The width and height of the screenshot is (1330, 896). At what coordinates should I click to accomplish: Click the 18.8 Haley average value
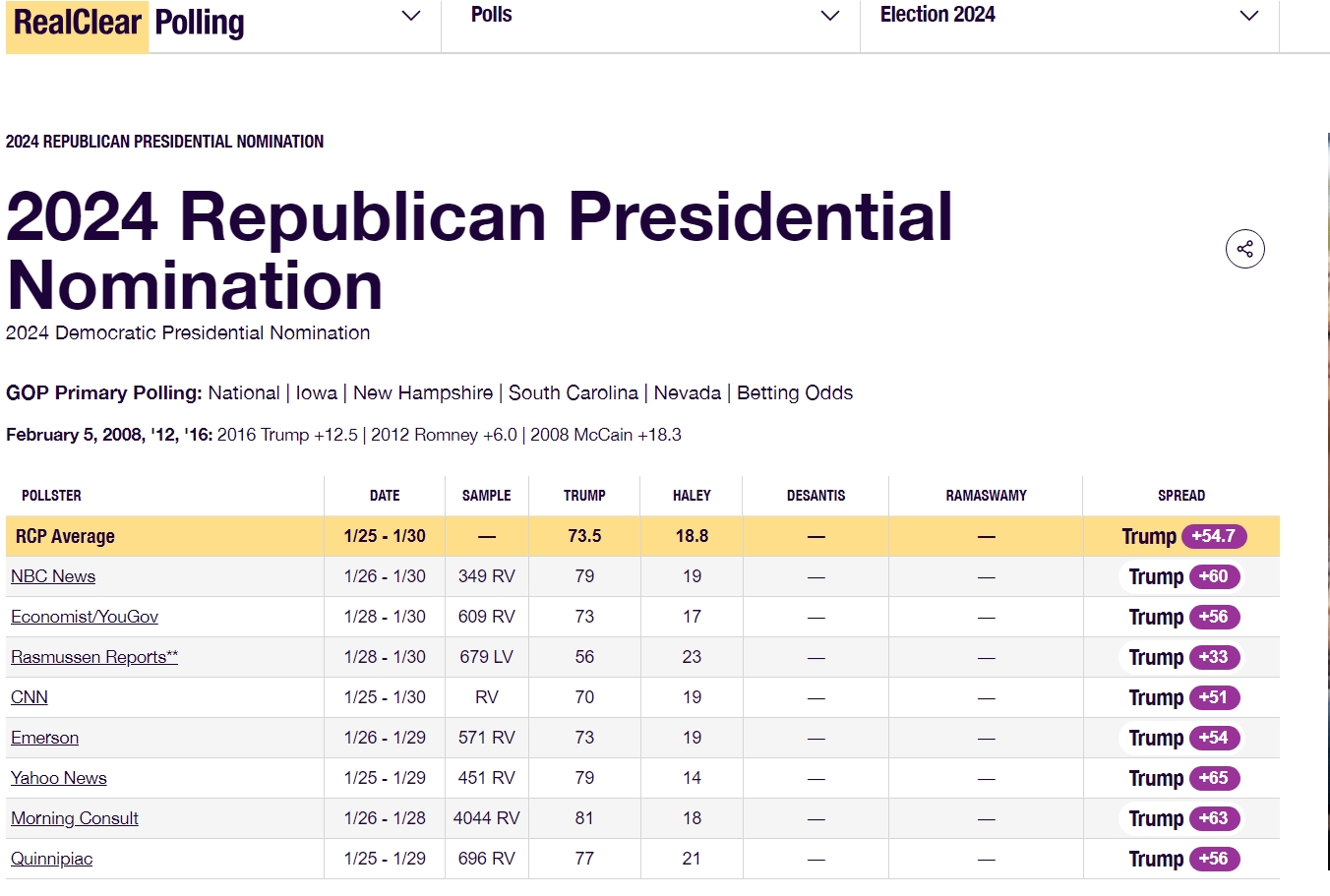click(x=692, y=536)
